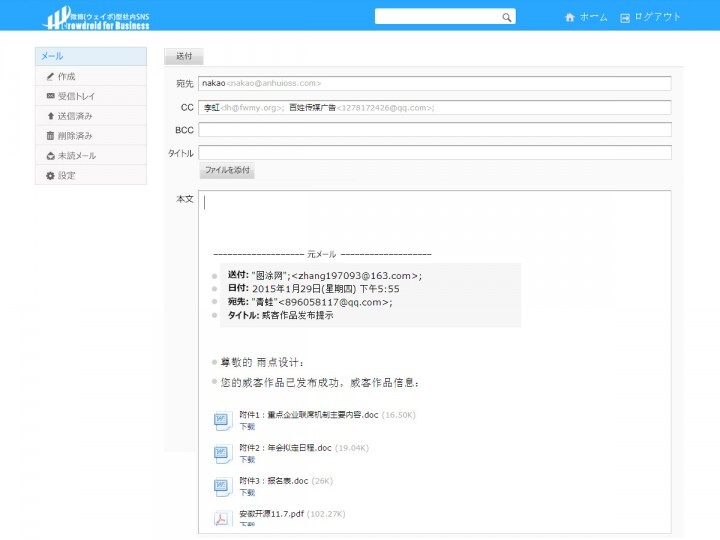Click the 送付 send tab
The image size is (720, 540).
point(184,56)
